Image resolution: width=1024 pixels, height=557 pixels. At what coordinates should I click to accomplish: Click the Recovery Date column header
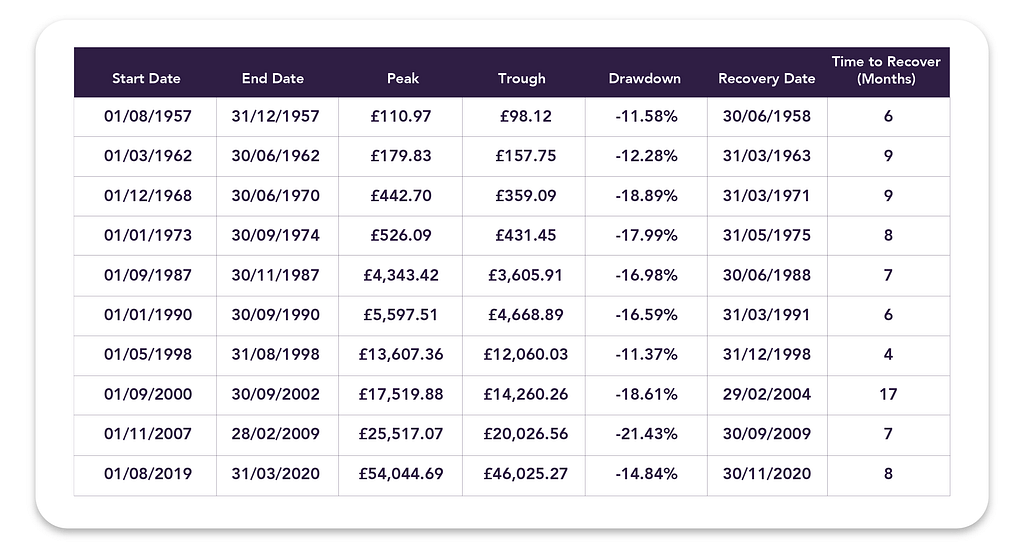click(767, 78)
